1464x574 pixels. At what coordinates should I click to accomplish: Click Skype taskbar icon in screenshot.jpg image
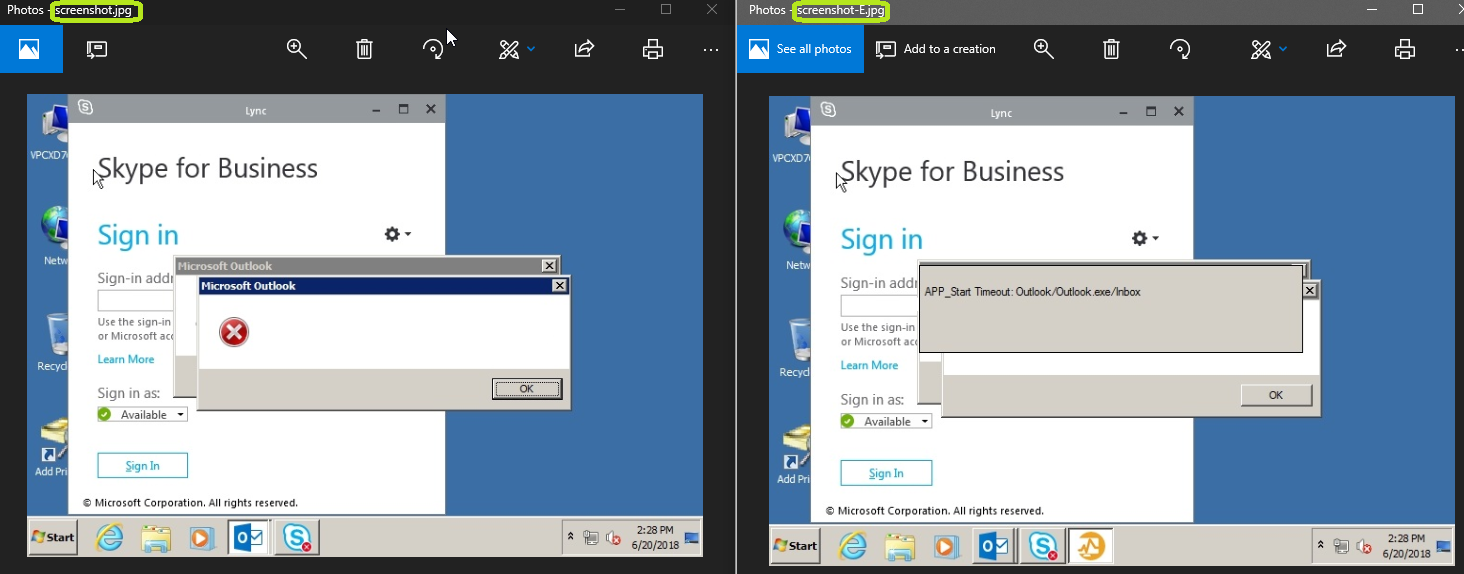point(297,538)
